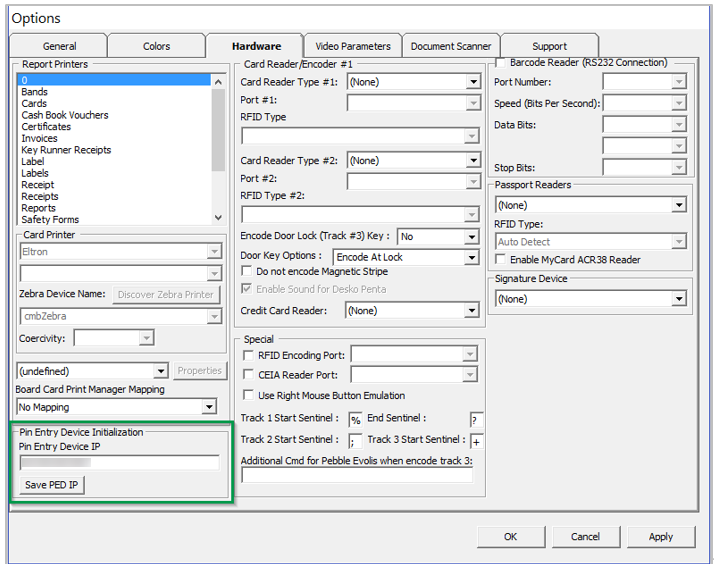
Task: Click the Apply button
Action: coord(661,537)
